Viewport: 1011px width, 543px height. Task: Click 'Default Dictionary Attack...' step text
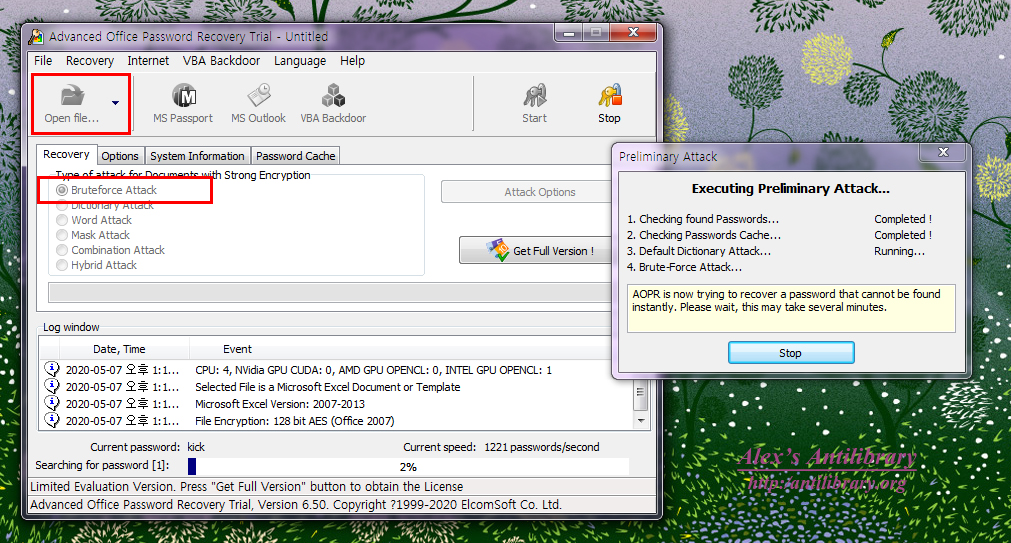(699, 251)
